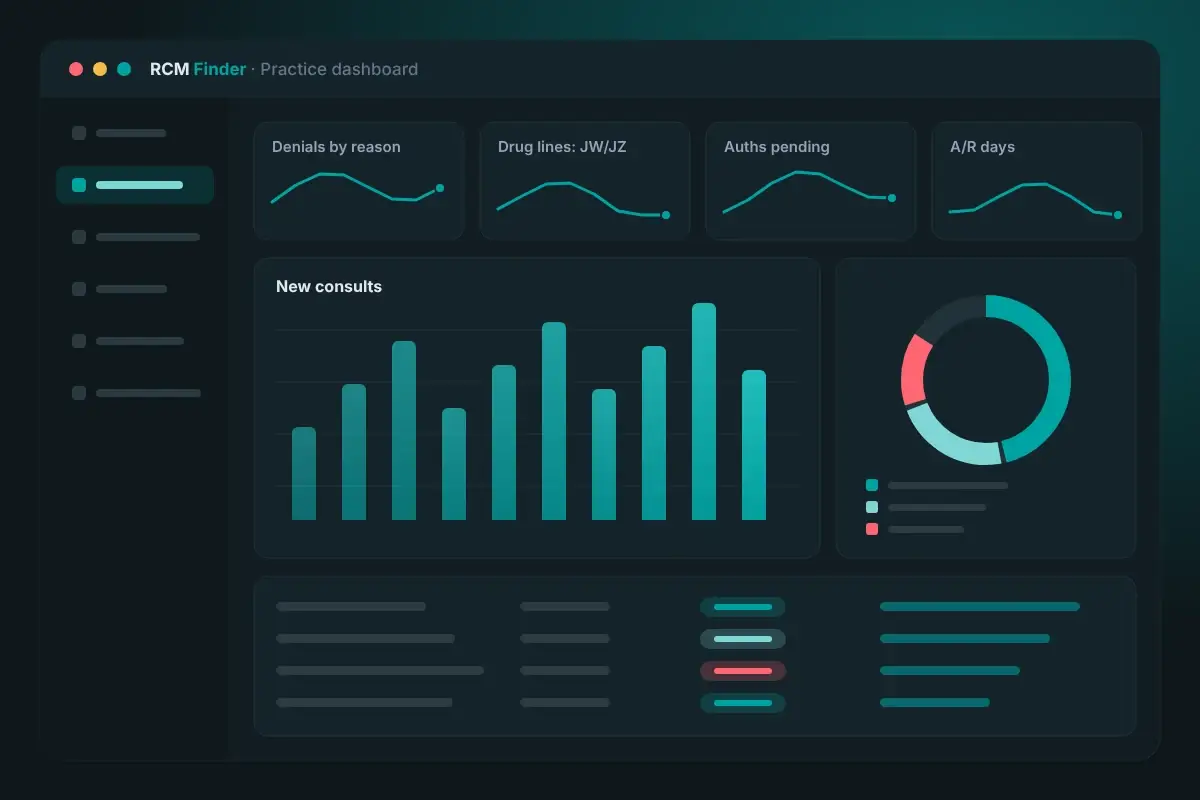Screen dimensions: 1200x800
Task: Click the yellow window dot in the title bar
Action: [100, 69]
